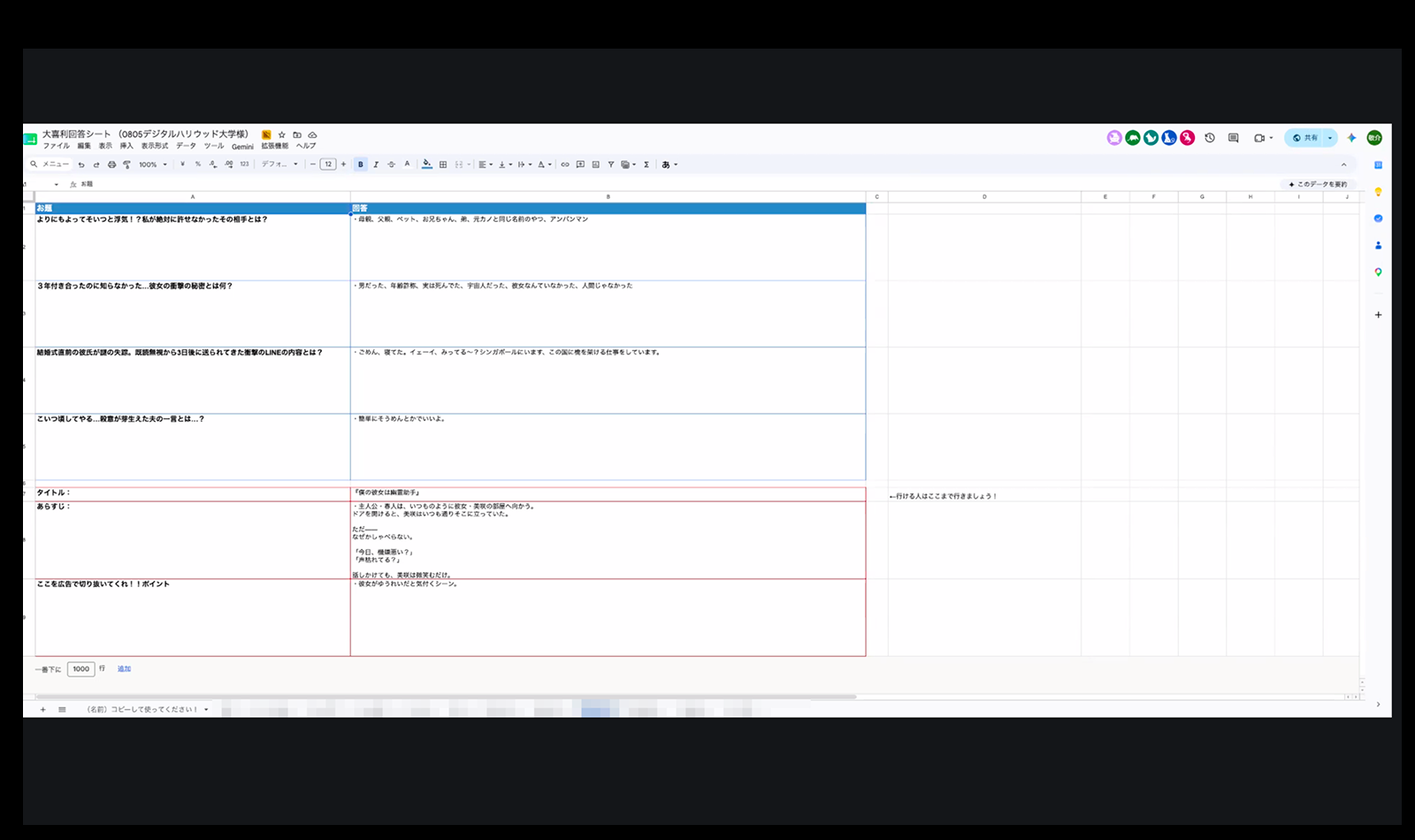This screenshot has height=840, width=1415.
Task: Open version history clock icon
Action: [1210, 138]
